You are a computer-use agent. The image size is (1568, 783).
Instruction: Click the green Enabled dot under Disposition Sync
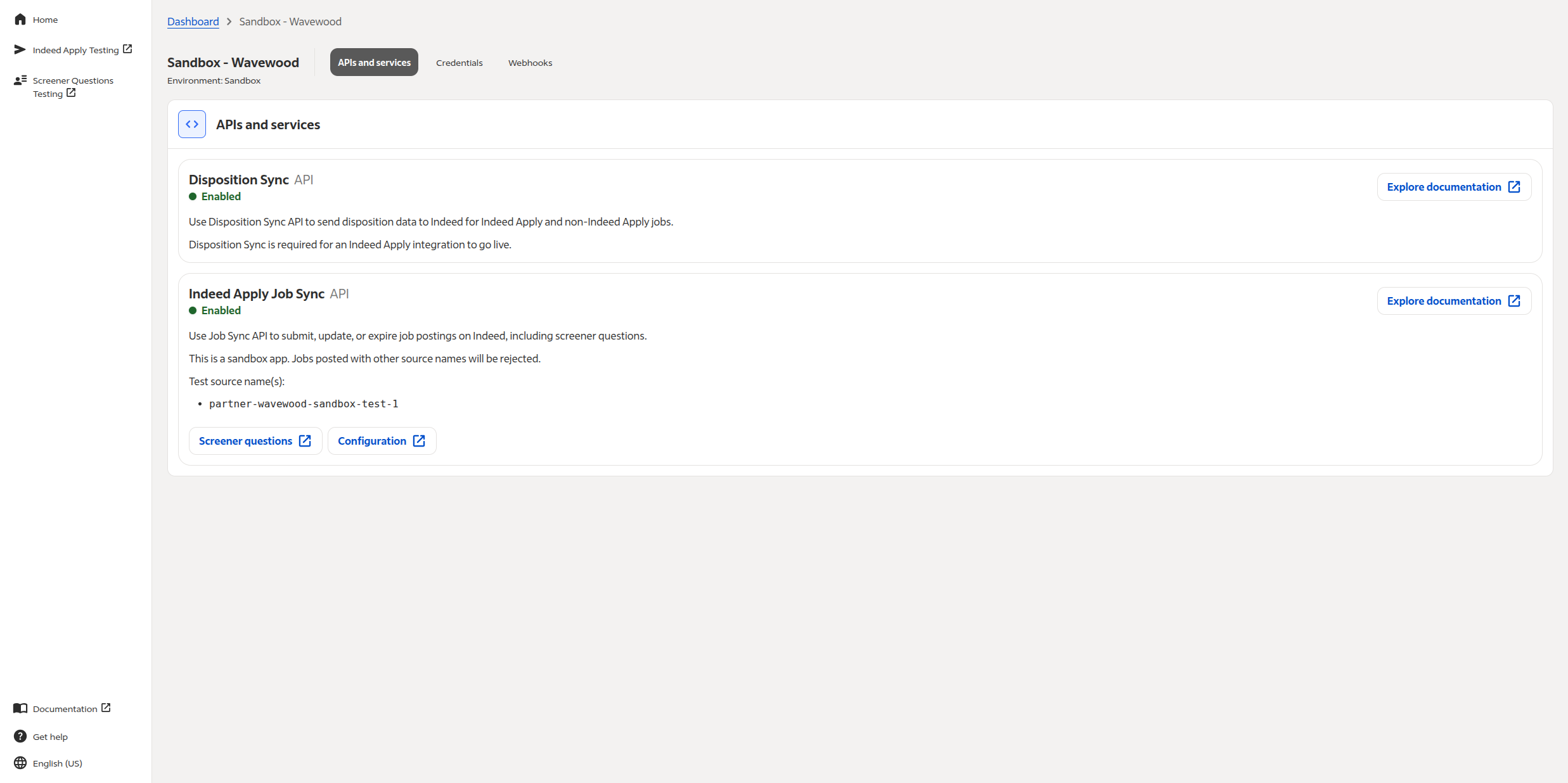193,196
